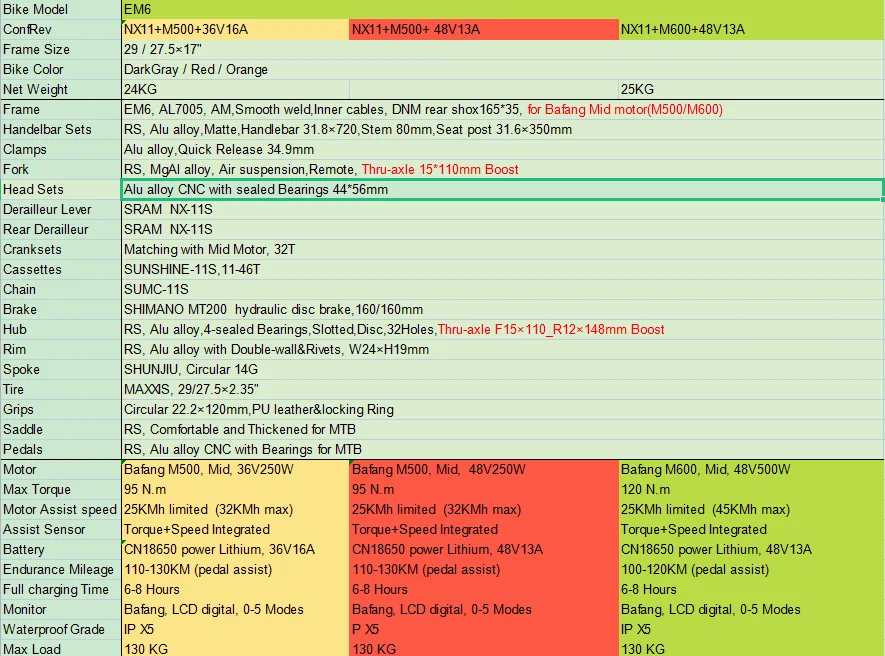885x656 pixels.
Task: Select the Grips PU leather cell
Action: (503, 409)
